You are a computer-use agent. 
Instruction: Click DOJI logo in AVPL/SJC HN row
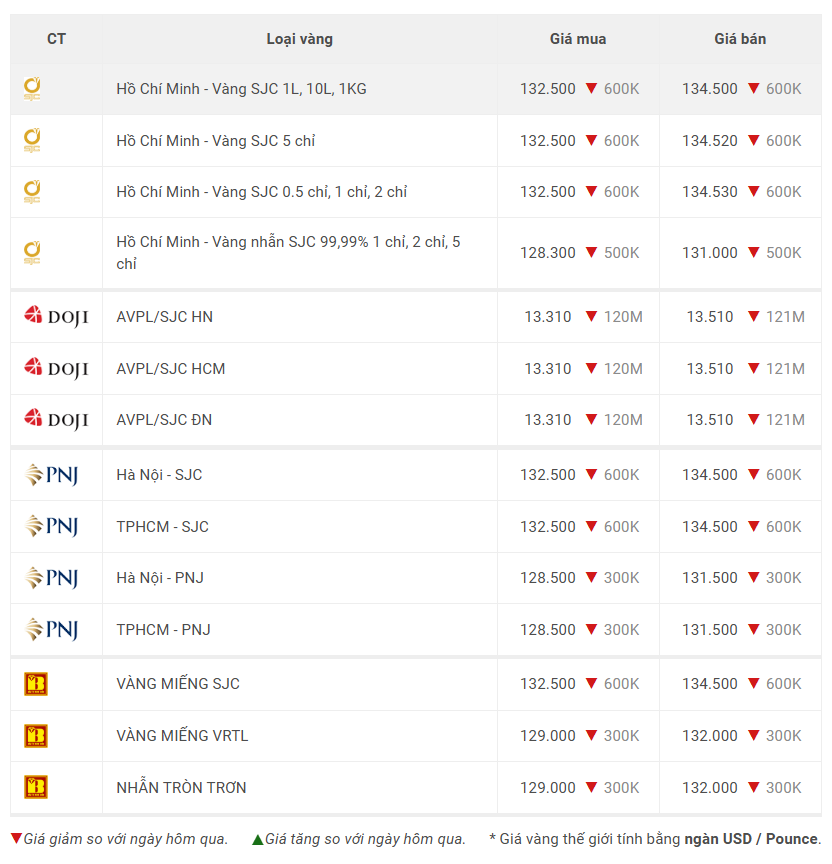(x=56, y=317)
